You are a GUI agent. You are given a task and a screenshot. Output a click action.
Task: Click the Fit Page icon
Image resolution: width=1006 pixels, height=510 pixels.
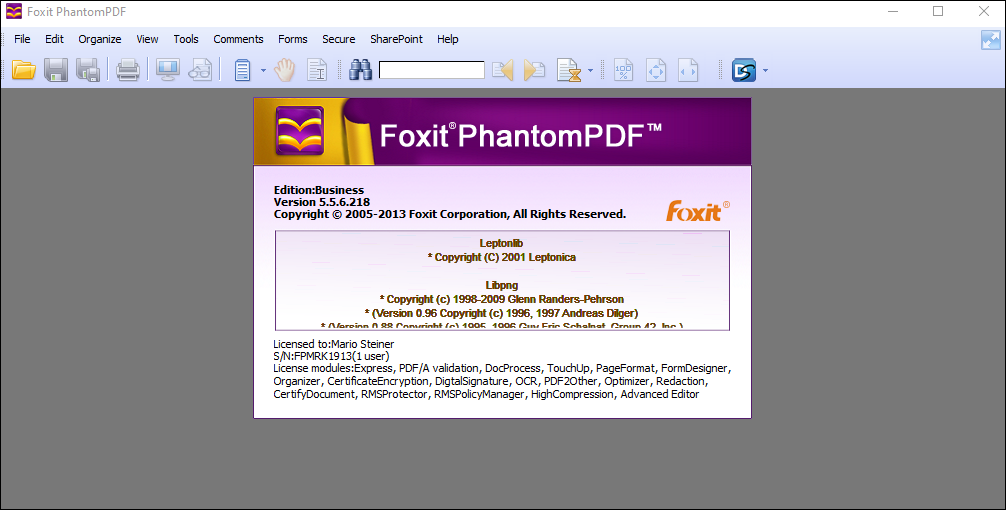655,70
